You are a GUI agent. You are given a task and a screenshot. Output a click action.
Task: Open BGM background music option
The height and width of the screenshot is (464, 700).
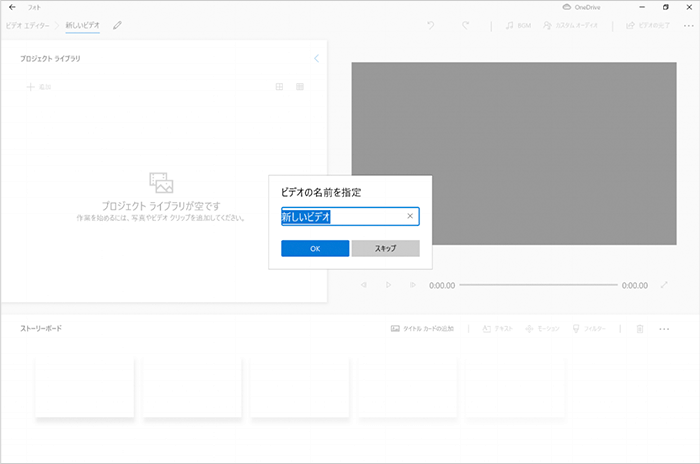[x=518, y=25]
